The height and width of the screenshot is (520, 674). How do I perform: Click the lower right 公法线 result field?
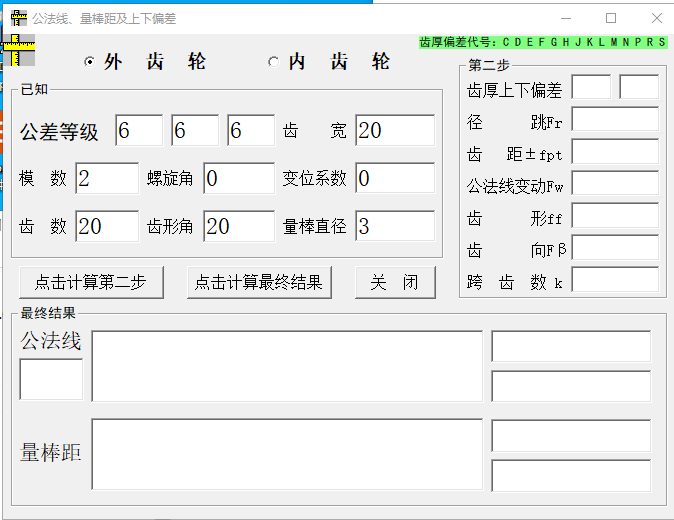571,386
